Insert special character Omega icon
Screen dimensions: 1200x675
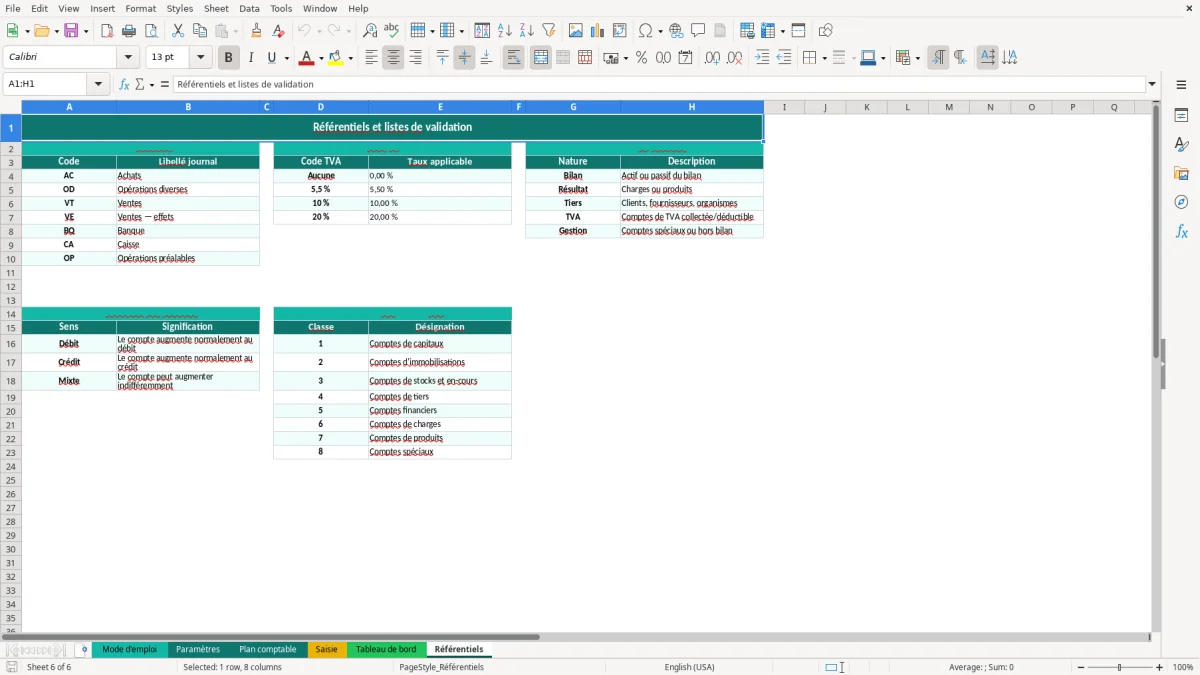tap(646, 31)
